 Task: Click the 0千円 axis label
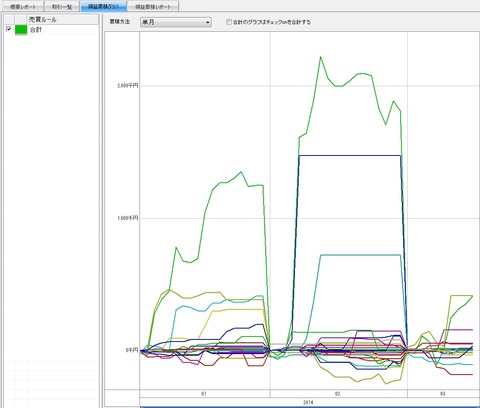(132, 350)
